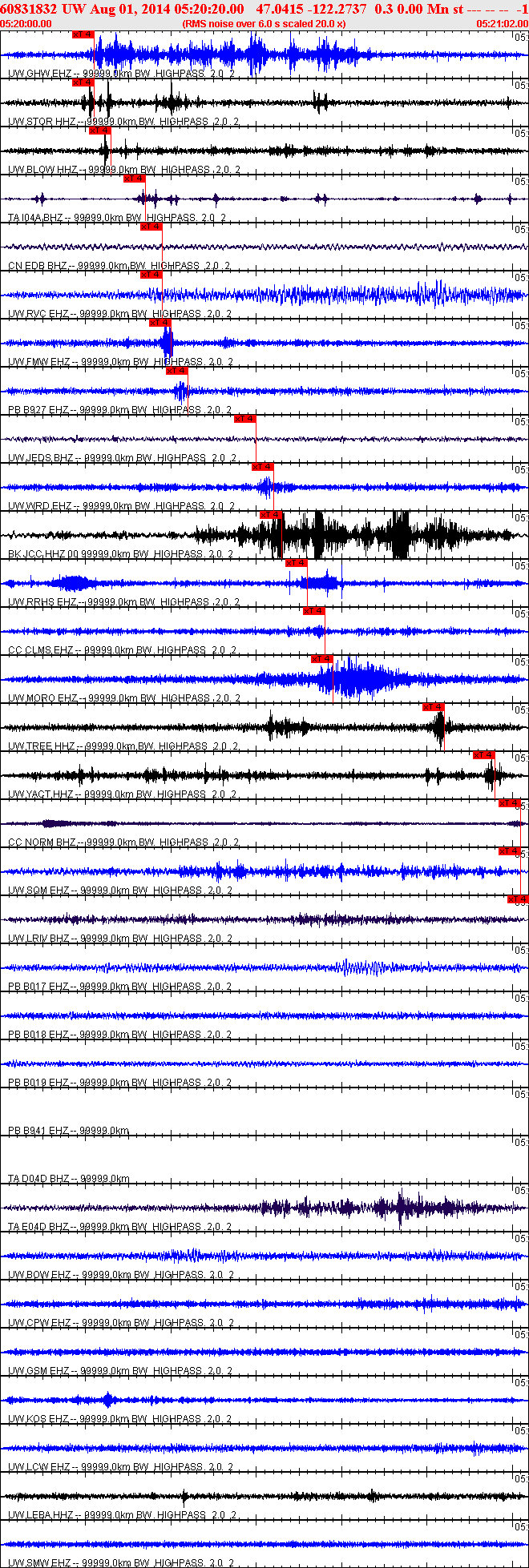Click the red pick flag on UW.YACT trace
The height and width of the screenshot is (1568, 529).
483,755
